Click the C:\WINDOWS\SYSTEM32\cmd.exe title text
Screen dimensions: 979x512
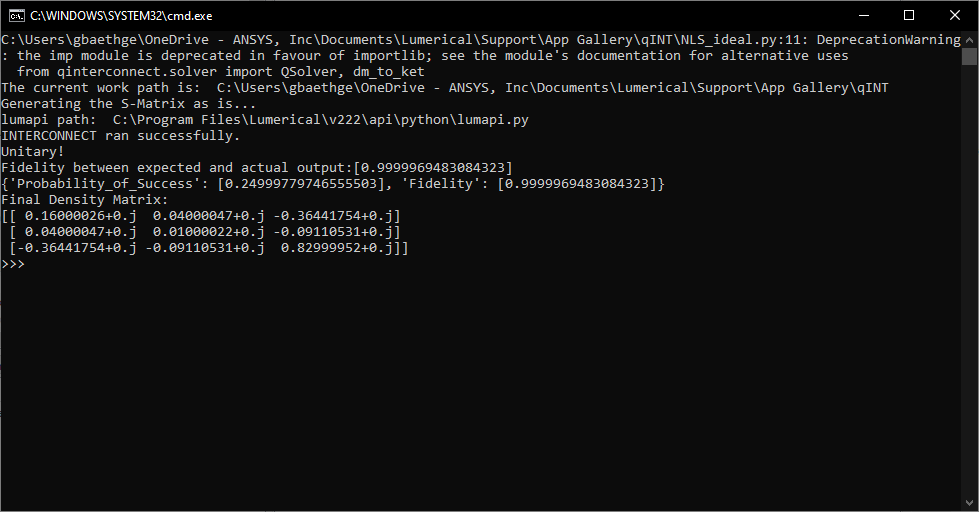click(x=121, y=16)
